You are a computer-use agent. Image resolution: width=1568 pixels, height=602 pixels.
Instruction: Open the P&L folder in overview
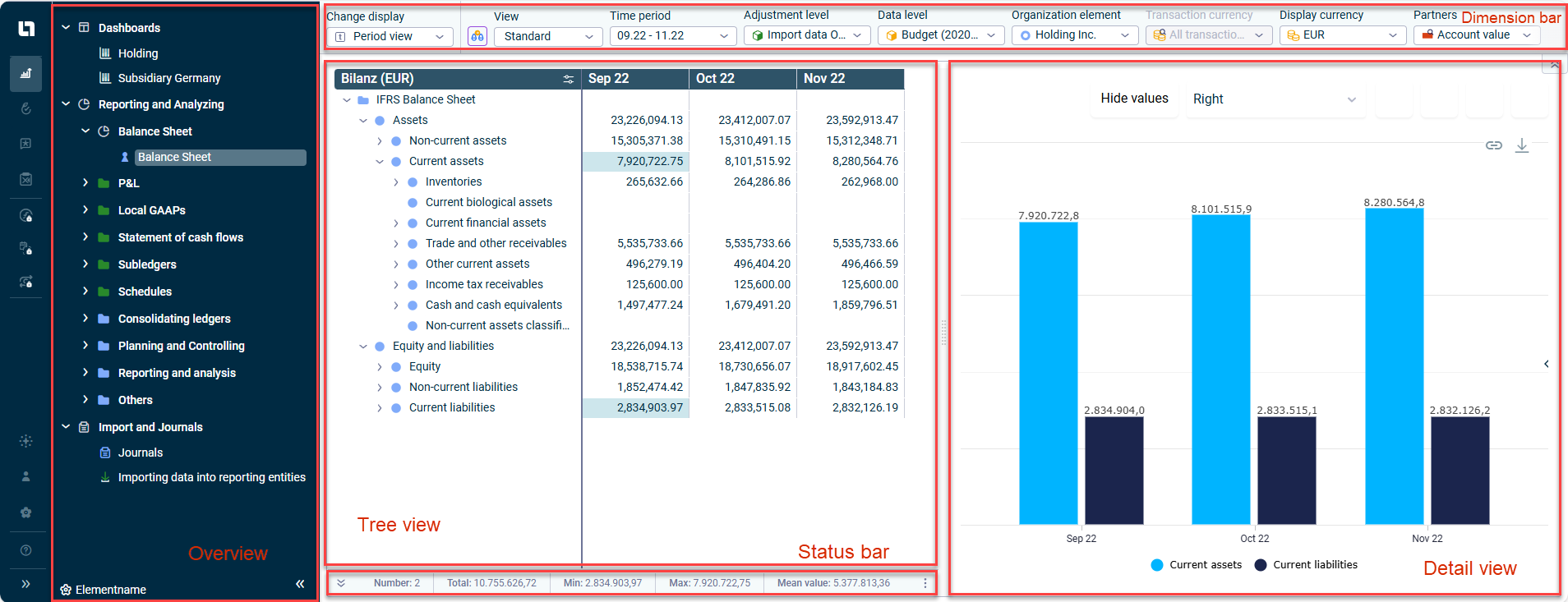pos(128,183)
